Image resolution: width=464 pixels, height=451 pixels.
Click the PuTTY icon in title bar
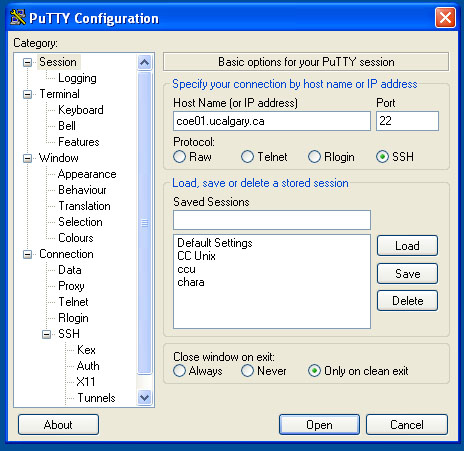click(x=18, y=17)
